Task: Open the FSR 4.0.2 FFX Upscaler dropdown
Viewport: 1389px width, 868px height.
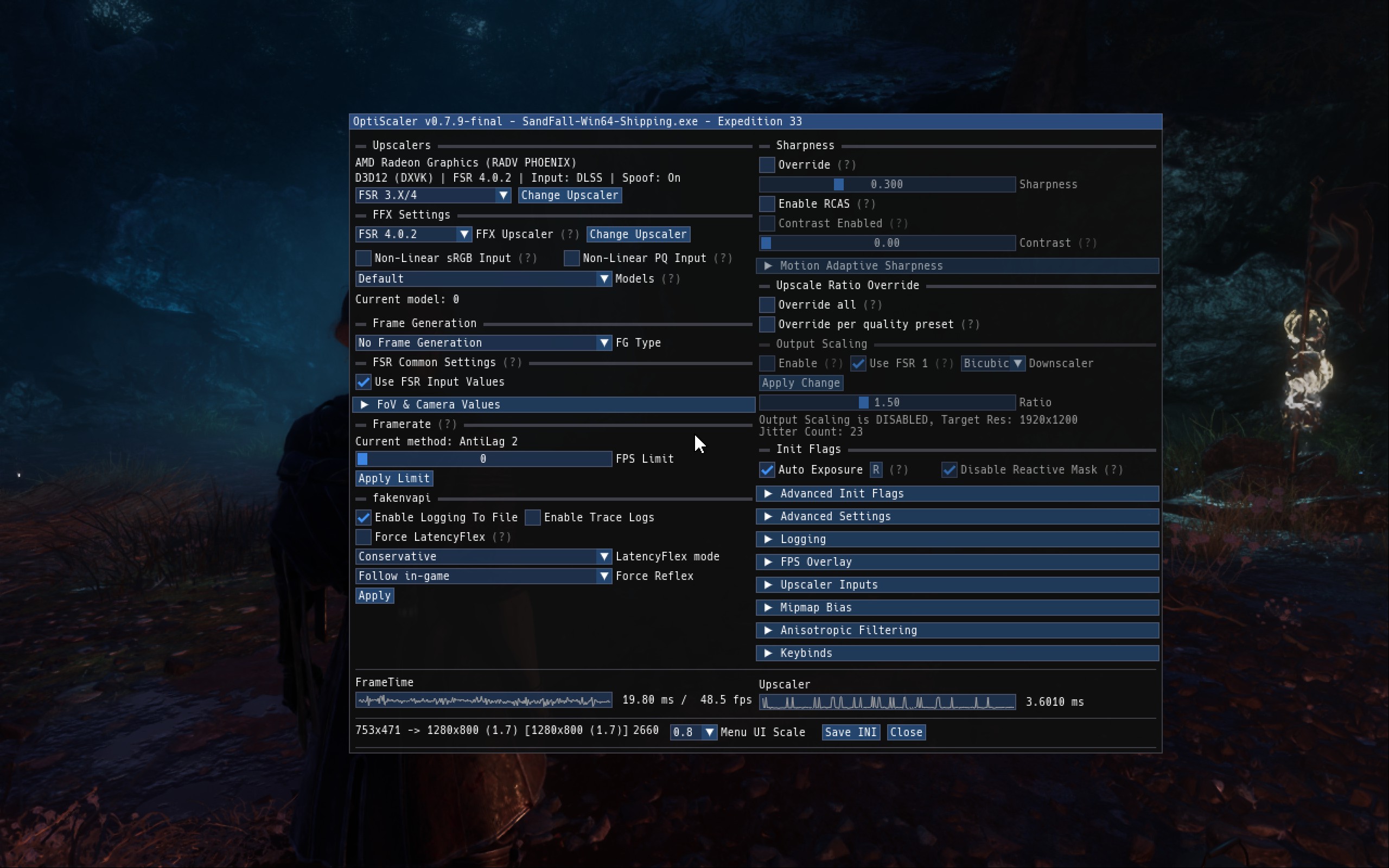Action: coord(413,234)
